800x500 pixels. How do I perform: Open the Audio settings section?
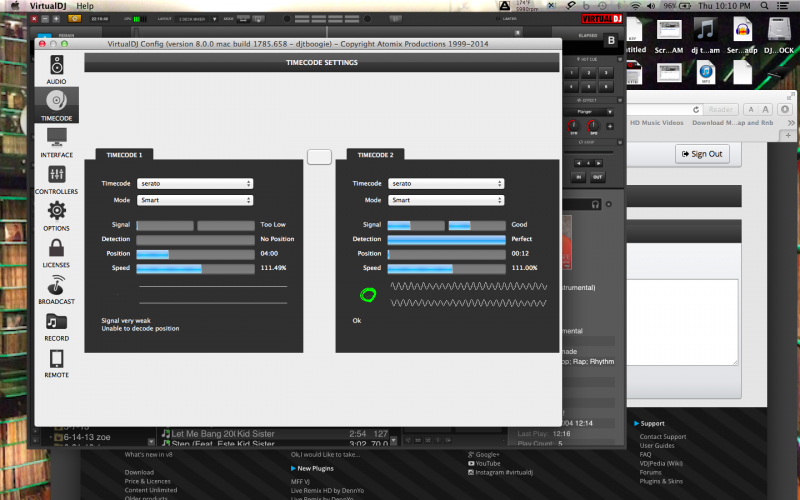pyautogui.click(x=57, y=69)
